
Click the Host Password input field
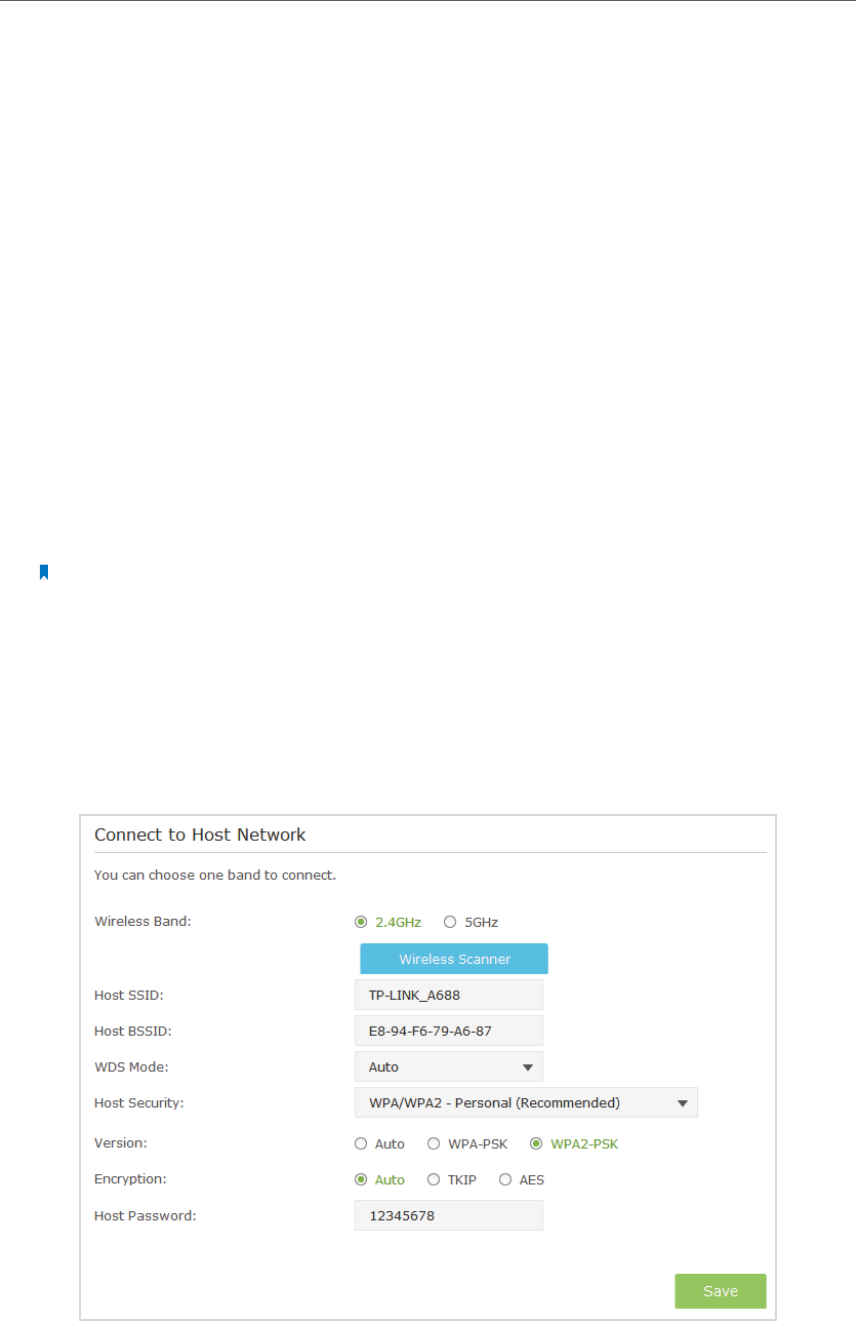point(449,1216)
